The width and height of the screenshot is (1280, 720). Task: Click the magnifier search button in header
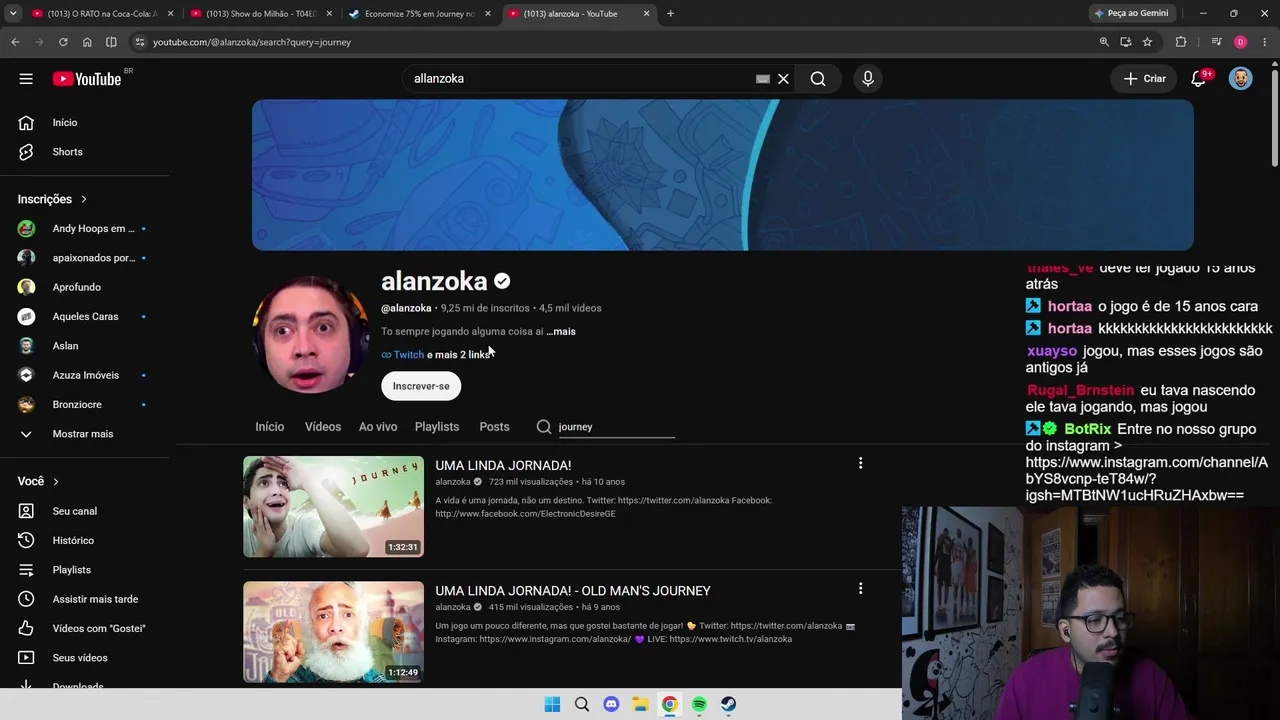click(x=818, y=79)
